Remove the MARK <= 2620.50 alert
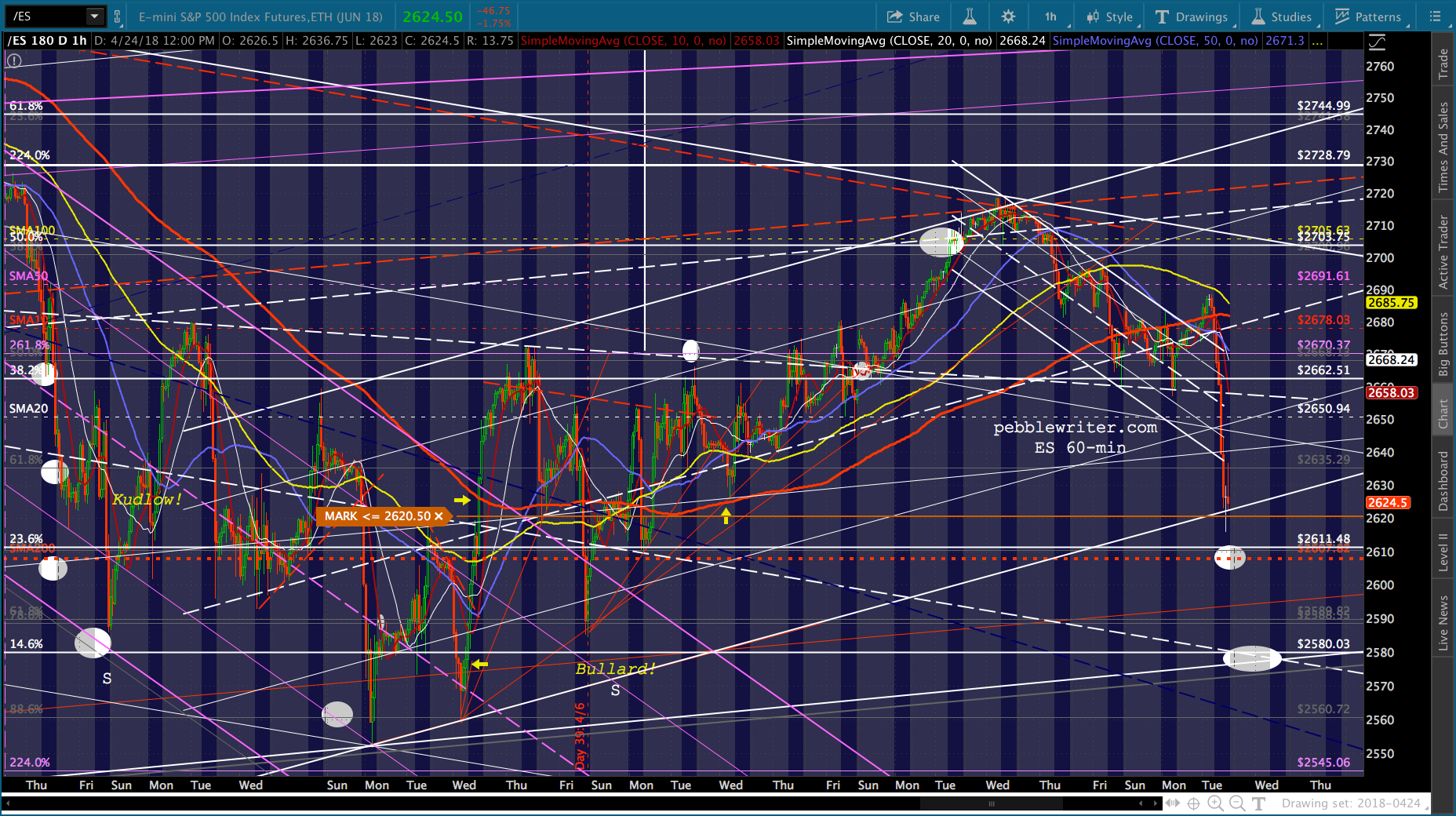This screenshot has width=1456, height=816. [439, 516]
